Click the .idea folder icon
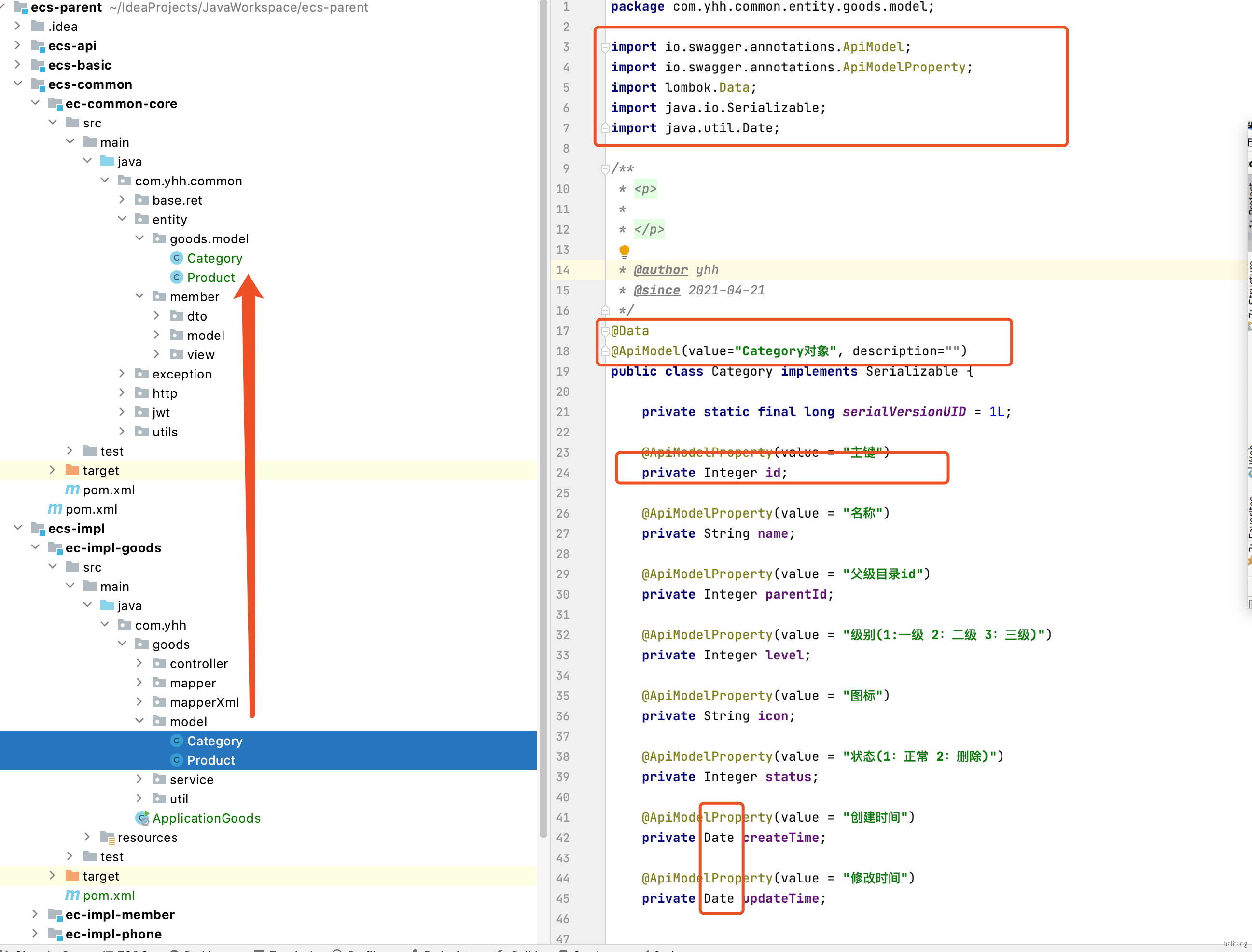 click(x=38, y=27)
